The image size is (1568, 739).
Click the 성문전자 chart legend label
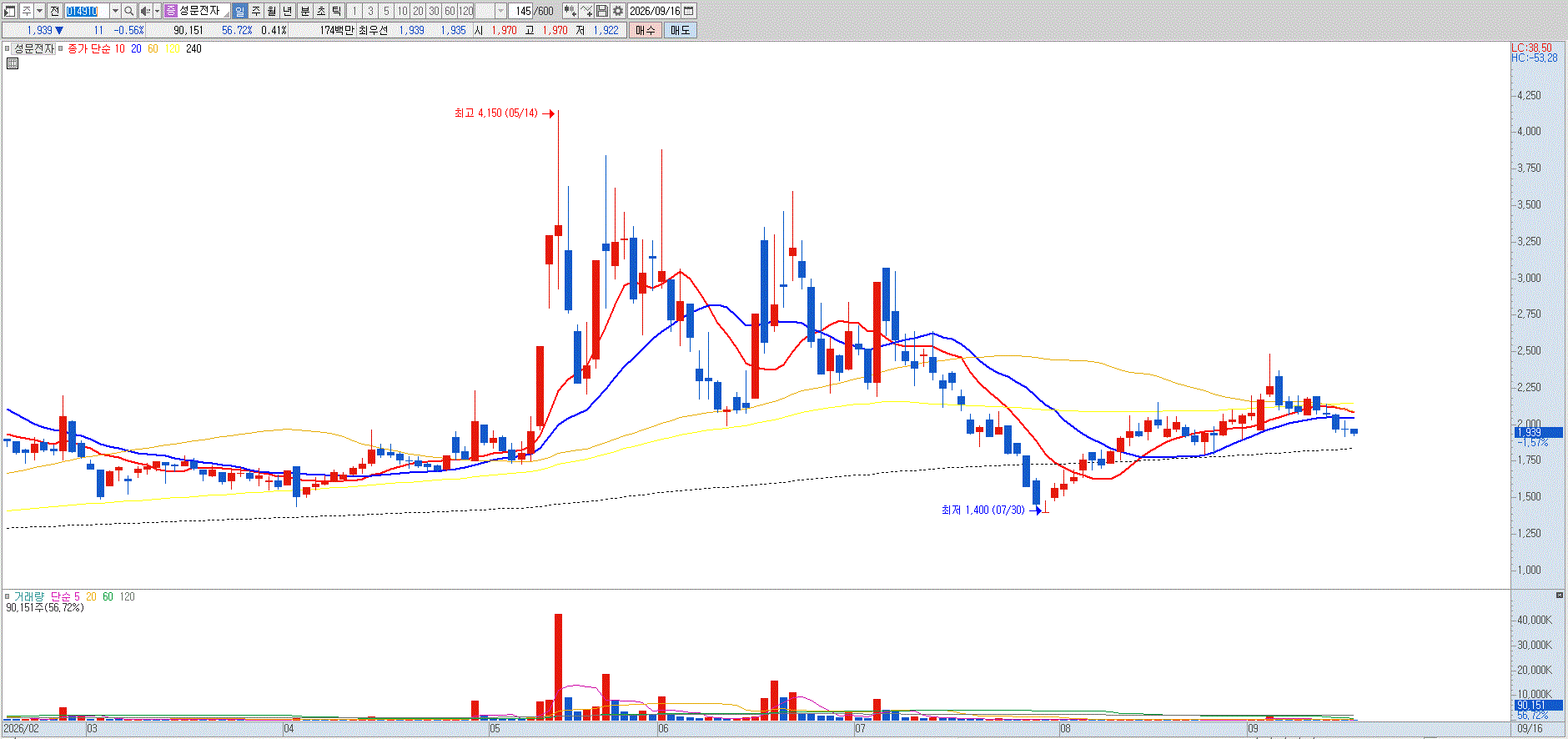(34, 49)
